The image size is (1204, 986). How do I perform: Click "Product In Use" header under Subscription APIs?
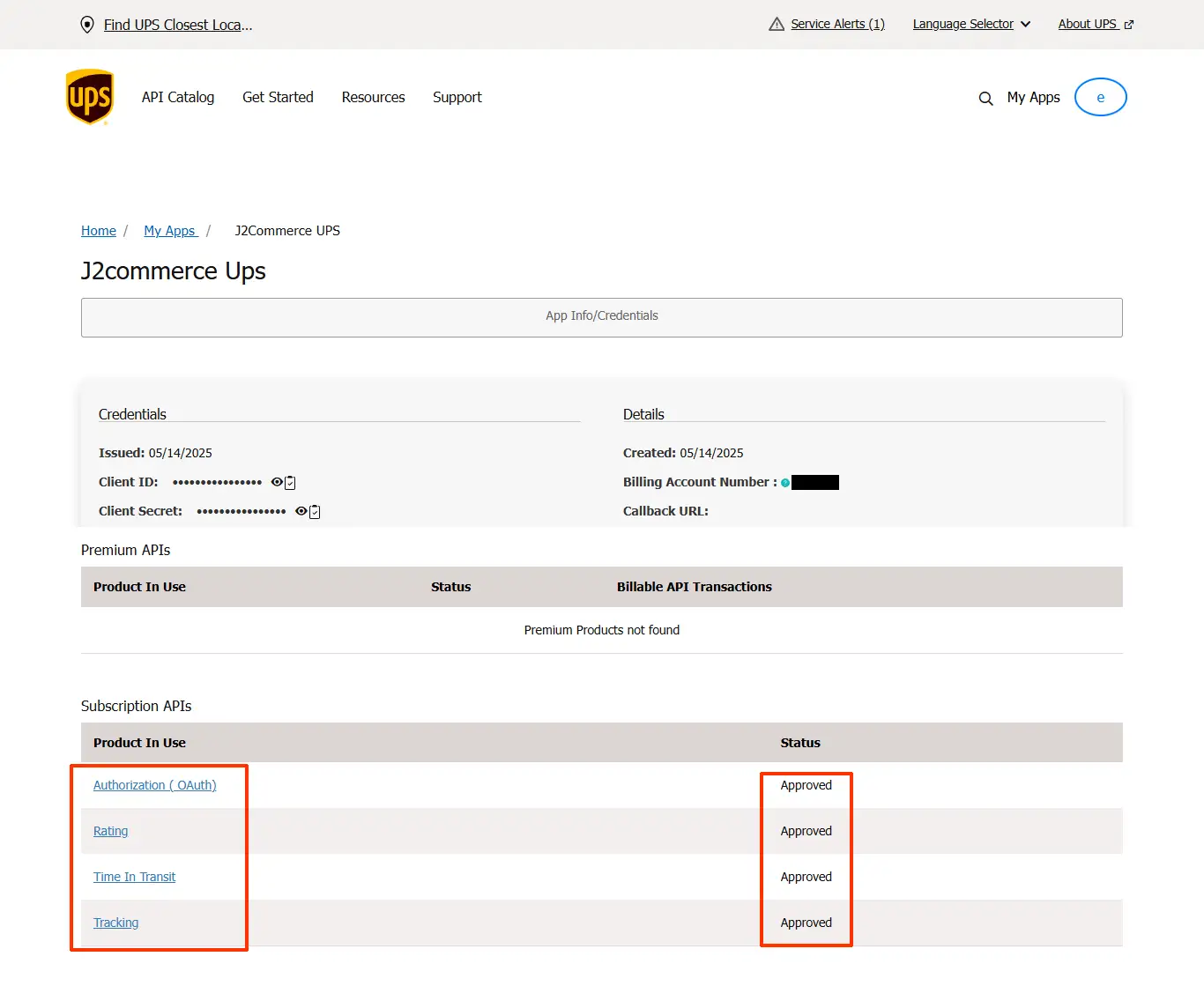click(139, 743)
